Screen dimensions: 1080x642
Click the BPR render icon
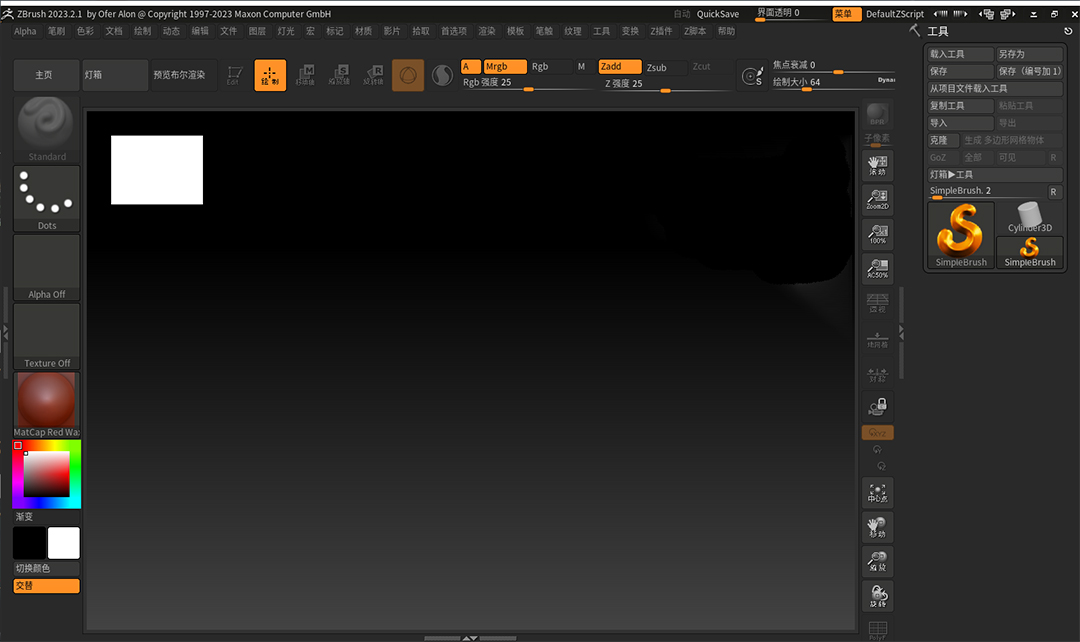[878, 114]
